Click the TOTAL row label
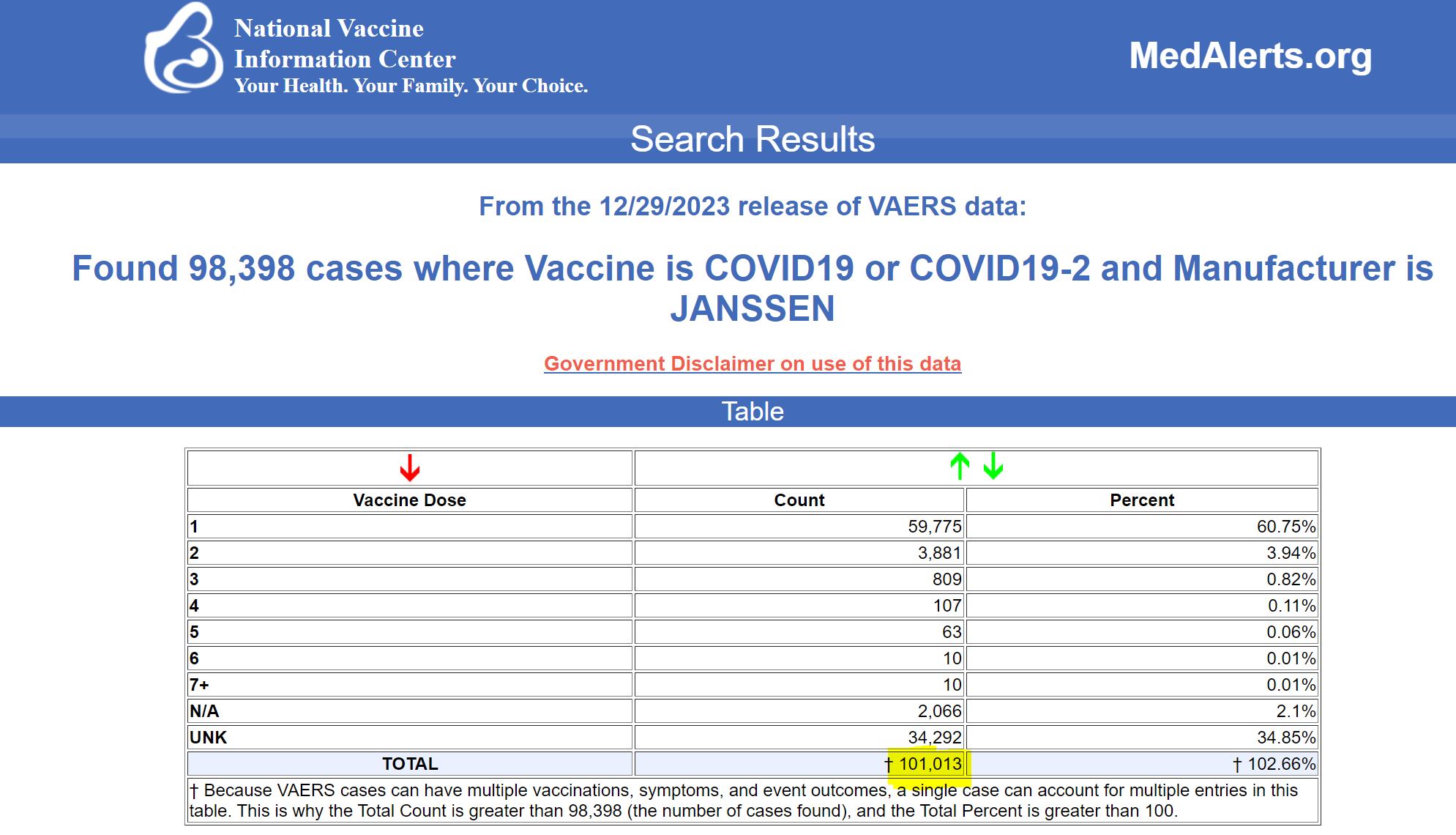The width and height of the screenshot is (1456, 835). [x=410, y=764]
